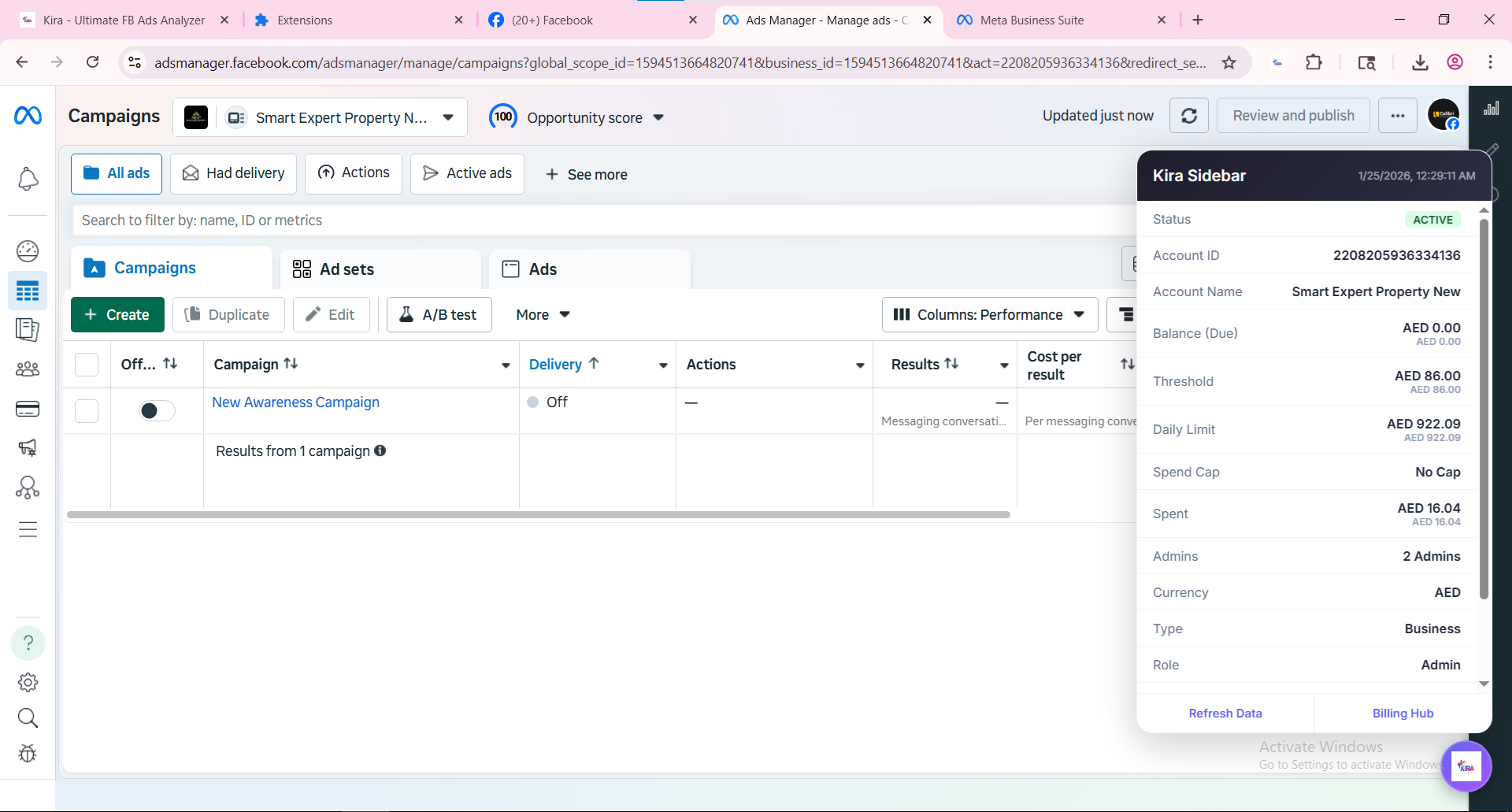Click the search filter input field
The image size is (1512, 812).
point(604,221)
